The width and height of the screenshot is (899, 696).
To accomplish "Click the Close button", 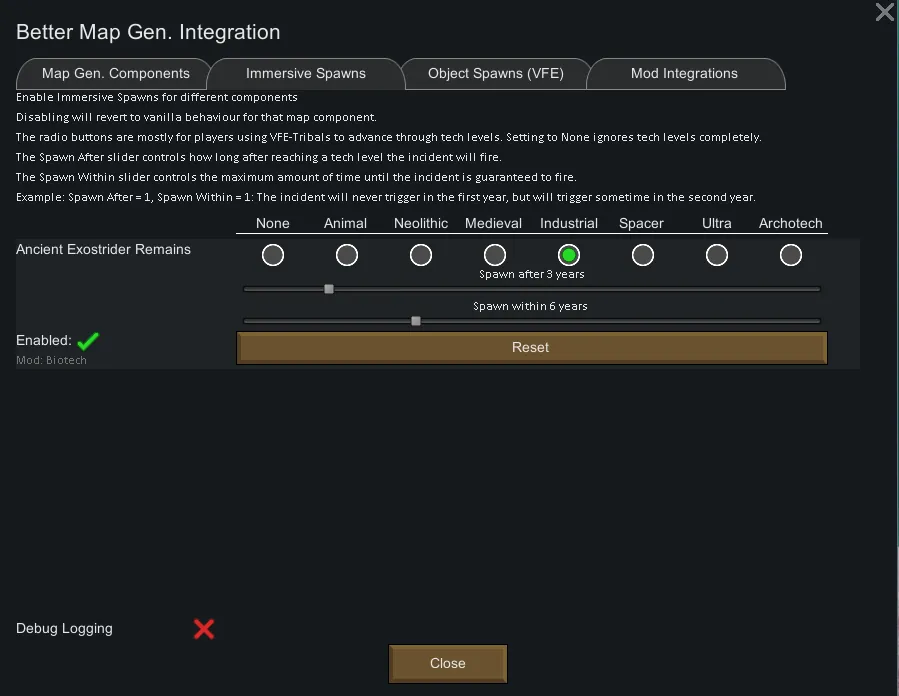I will coord(448,663).
